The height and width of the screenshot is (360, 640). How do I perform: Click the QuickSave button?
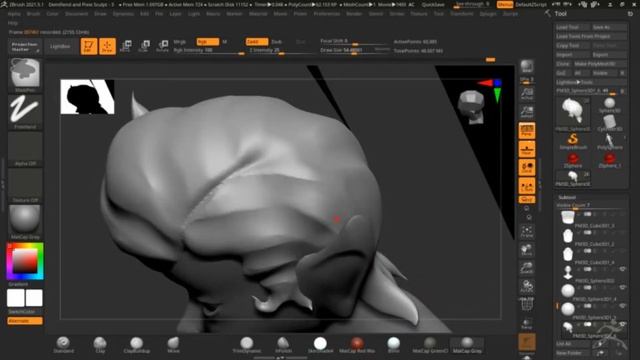click(433, 4)
